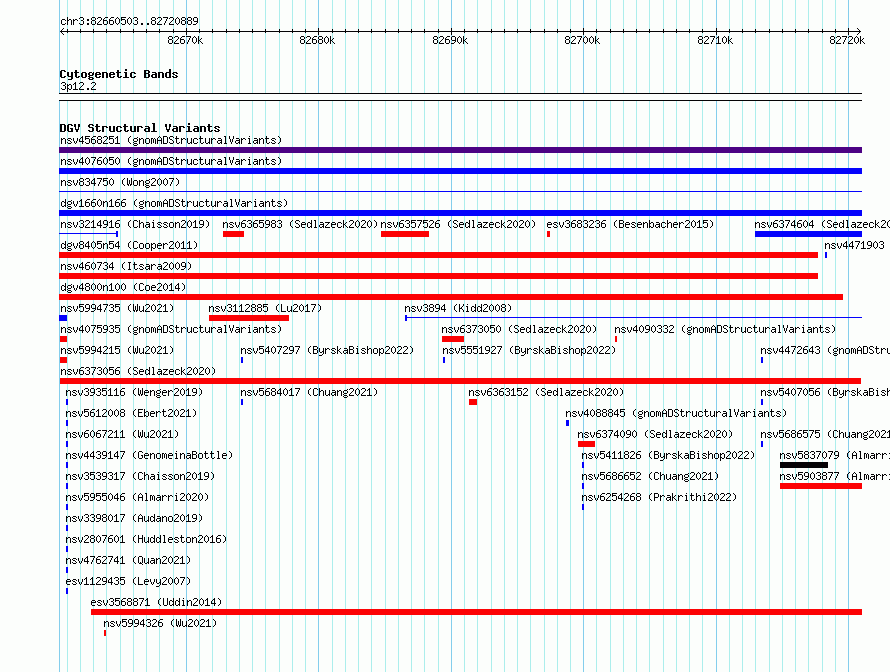This screenshot has width=890, height=672.
Task: Click the esv3568871 (Uddin2014) red bar
Action: tap(476, 612)
